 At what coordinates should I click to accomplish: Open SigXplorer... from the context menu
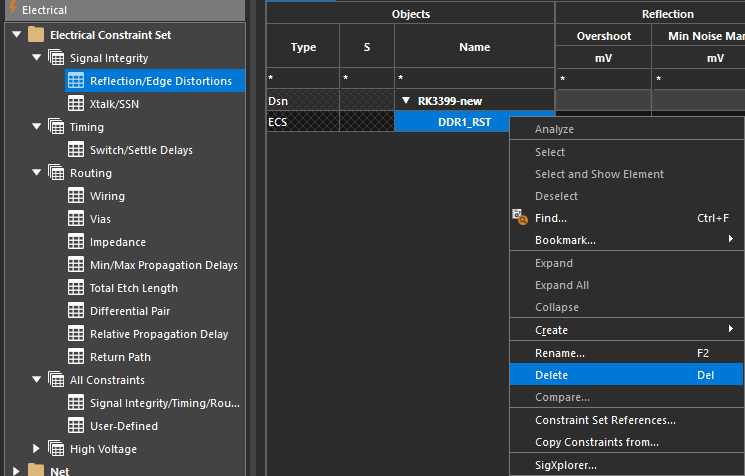(565, 465)
